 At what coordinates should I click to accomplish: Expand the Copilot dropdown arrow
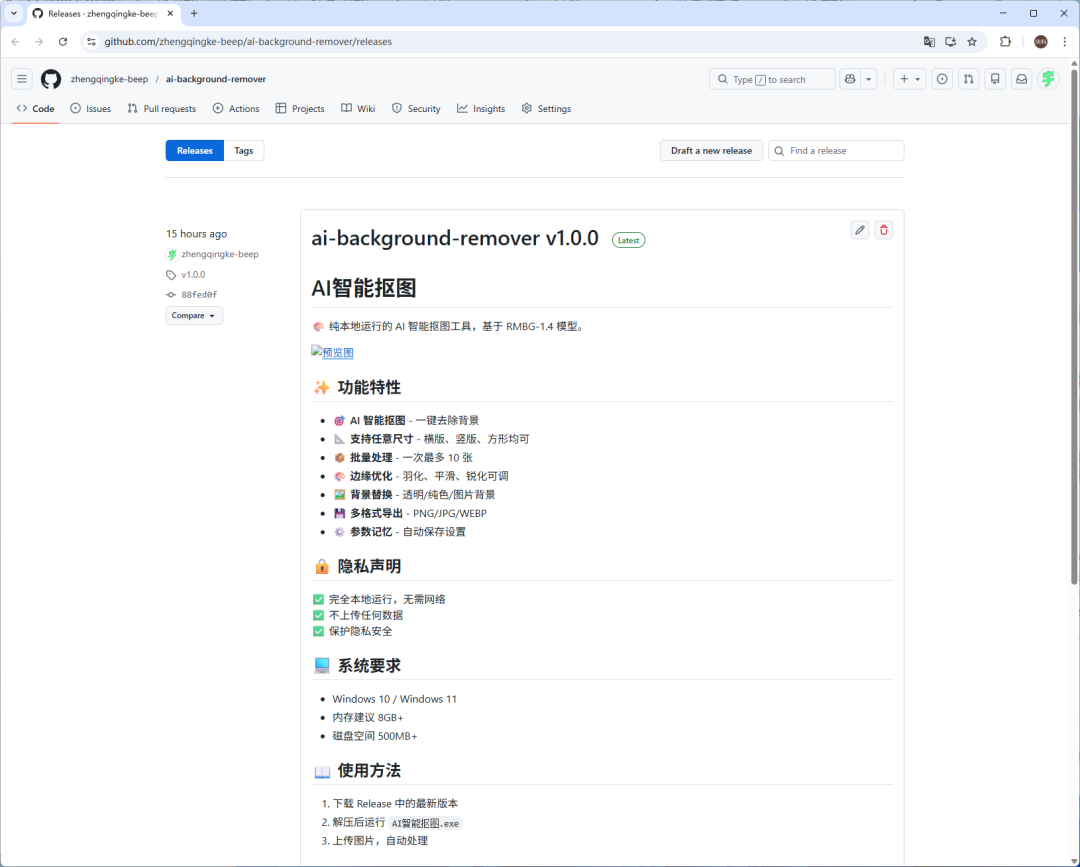coord(869,79)
